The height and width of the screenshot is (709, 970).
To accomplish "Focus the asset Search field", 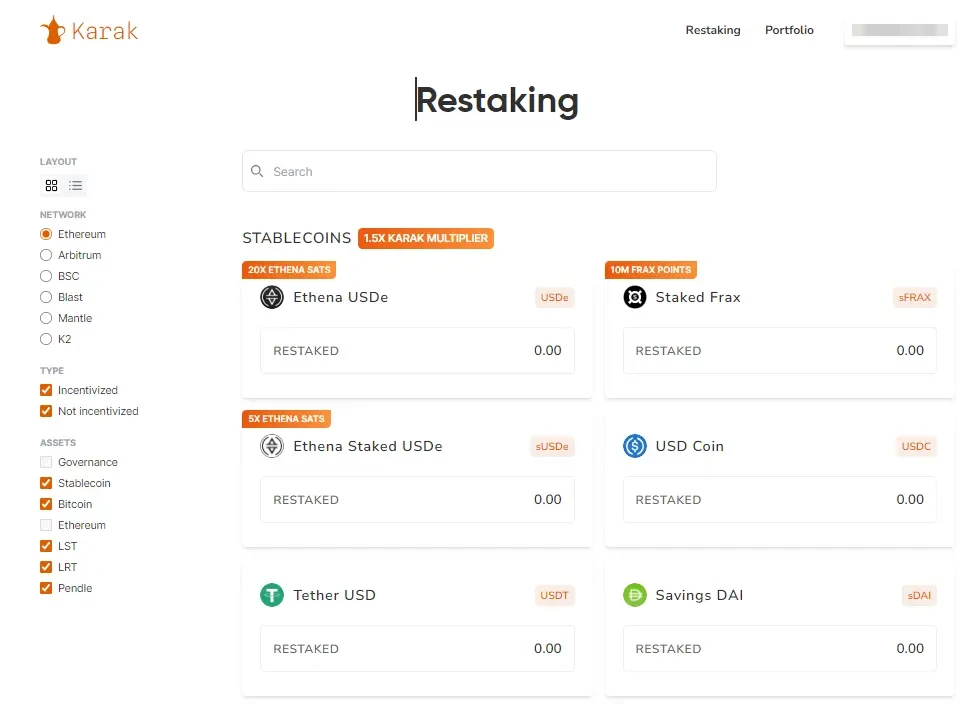I will (480, 171).
